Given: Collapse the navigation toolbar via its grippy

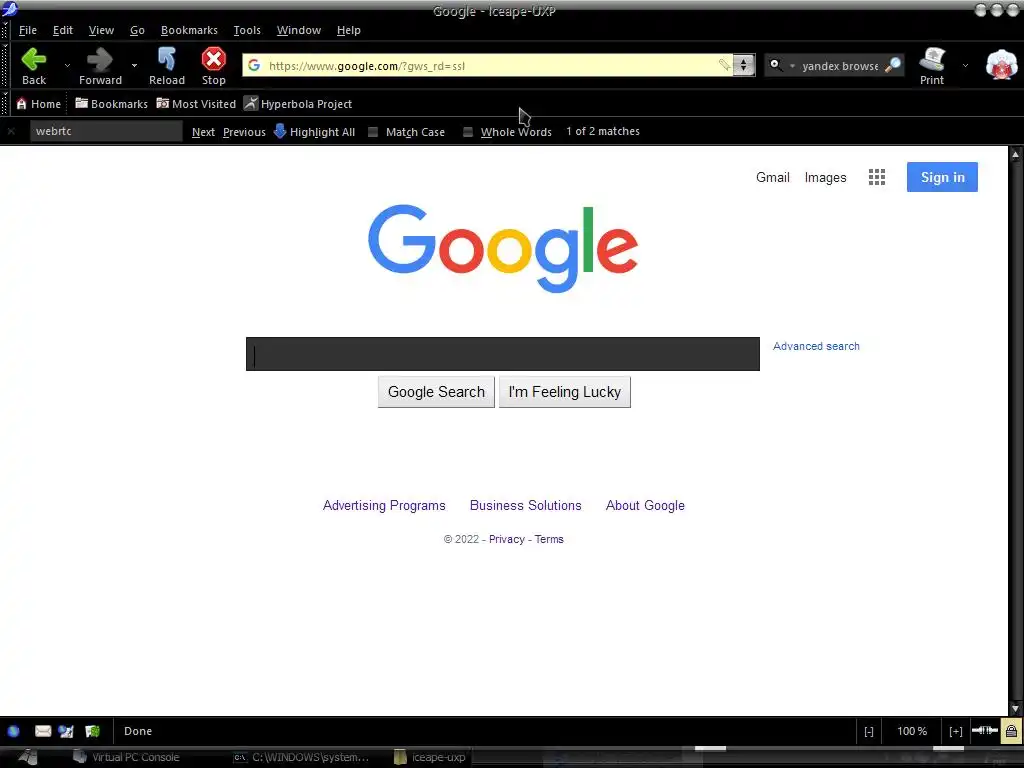Looking at the screenshot, I should point(5,66).
